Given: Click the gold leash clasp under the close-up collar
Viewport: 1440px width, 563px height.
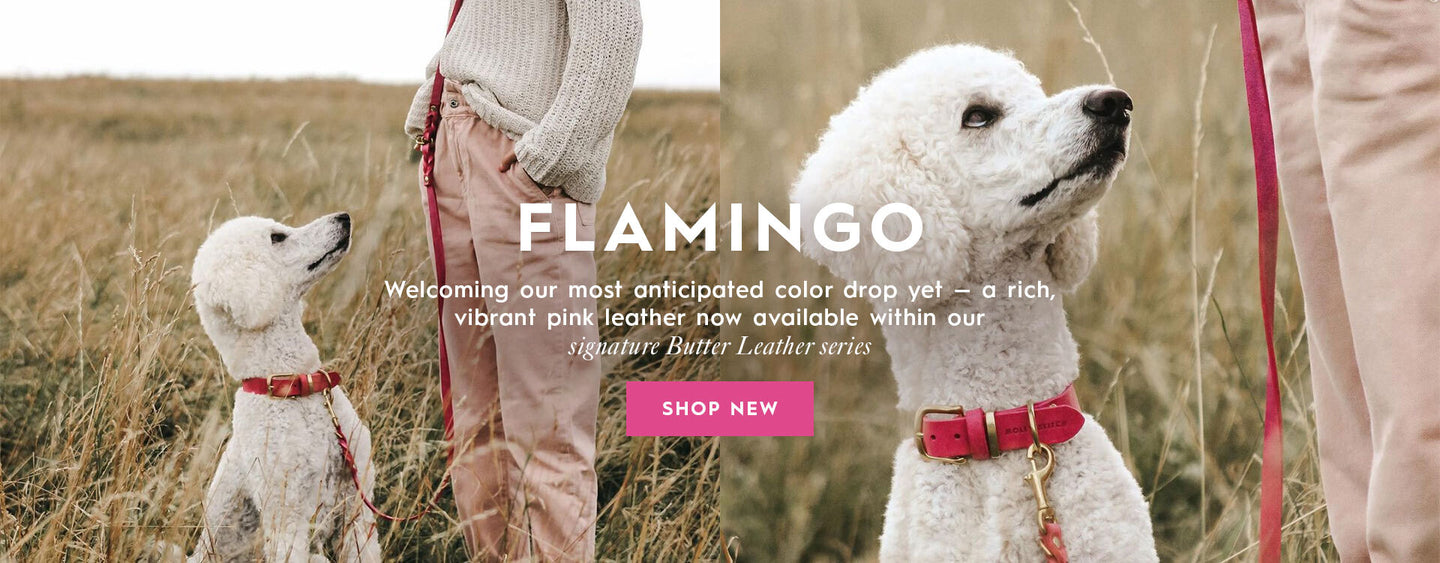Looking at the screenshot, I should pos(1041,490).
